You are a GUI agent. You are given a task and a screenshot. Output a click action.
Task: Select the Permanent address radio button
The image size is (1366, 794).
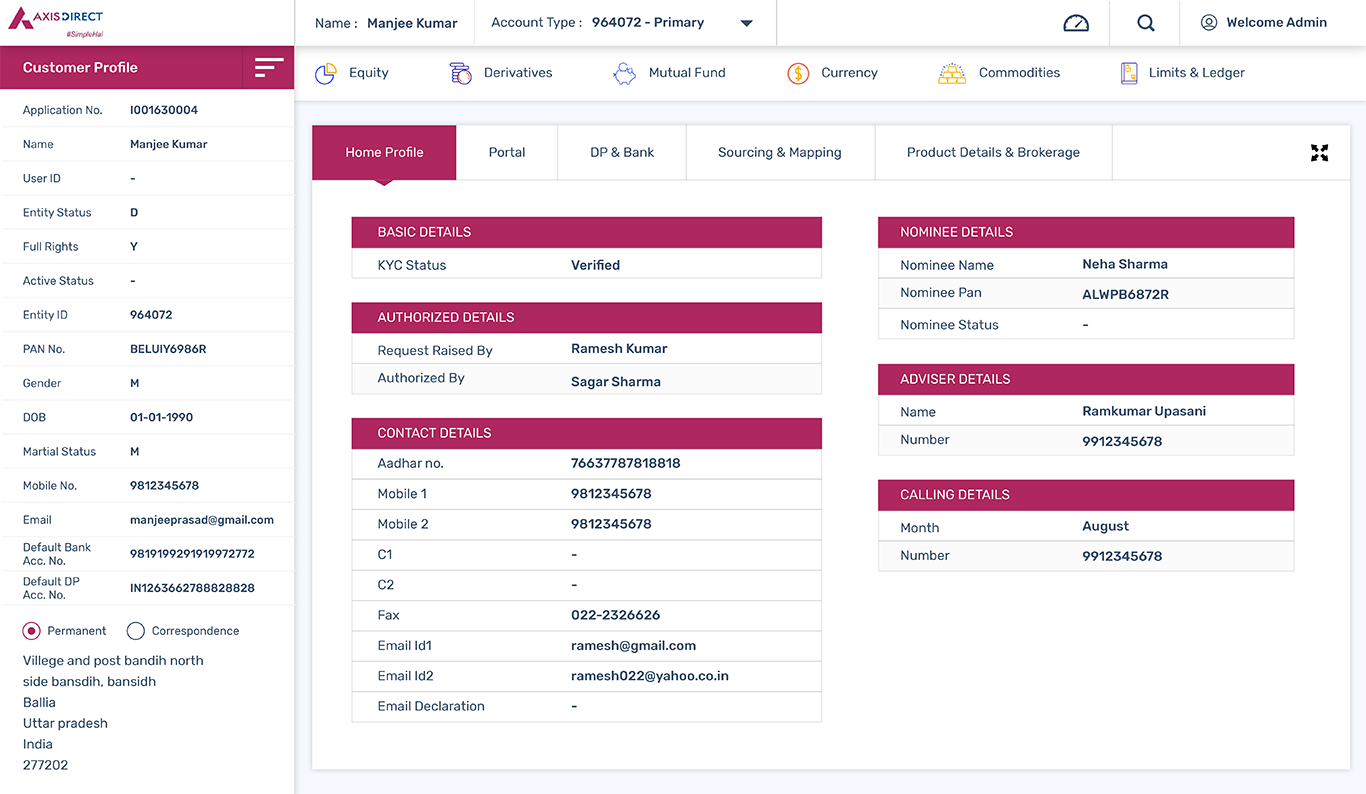32,631
